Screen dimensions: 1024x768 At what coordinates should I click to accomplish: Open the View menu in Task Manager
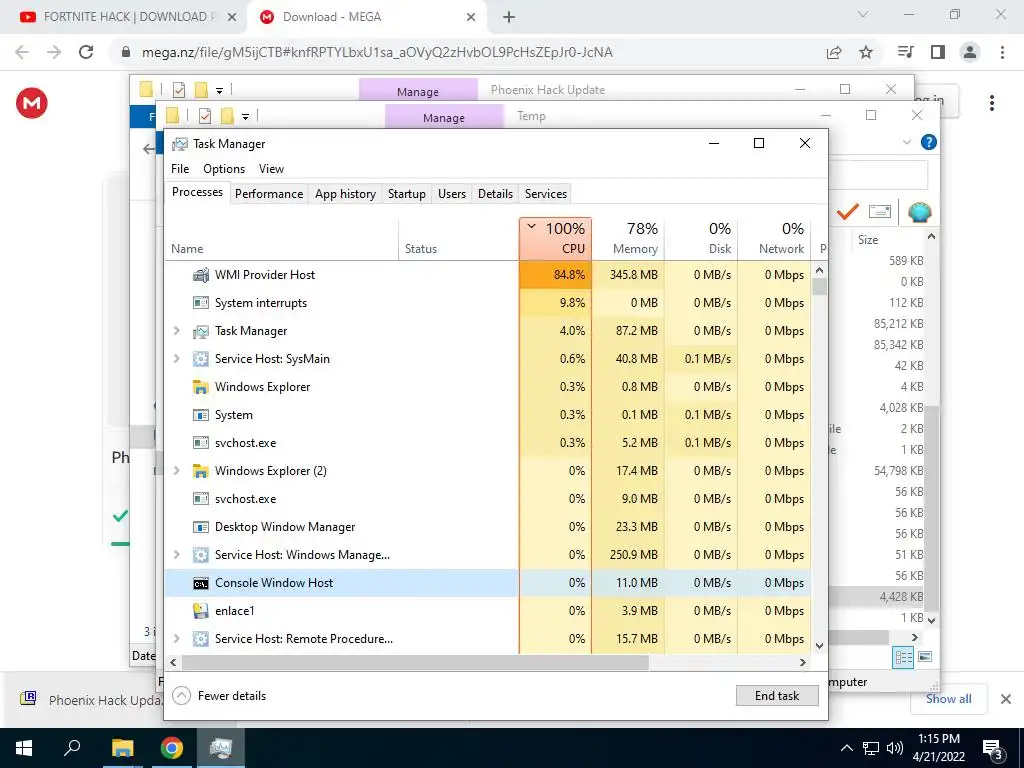(271, 168)
